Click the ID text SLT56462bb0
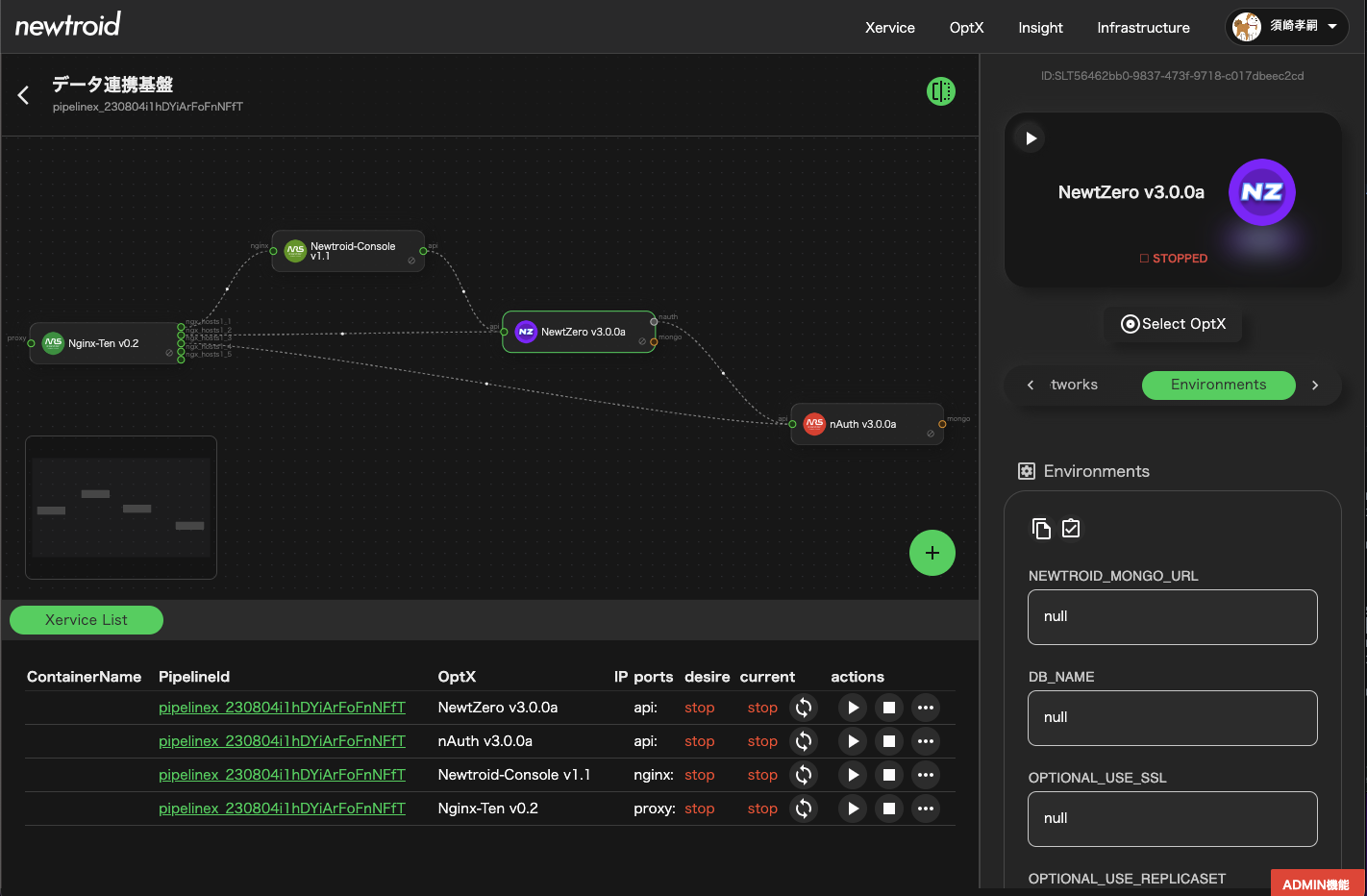The image size is (1367, 896). [x=1172, y=76]
